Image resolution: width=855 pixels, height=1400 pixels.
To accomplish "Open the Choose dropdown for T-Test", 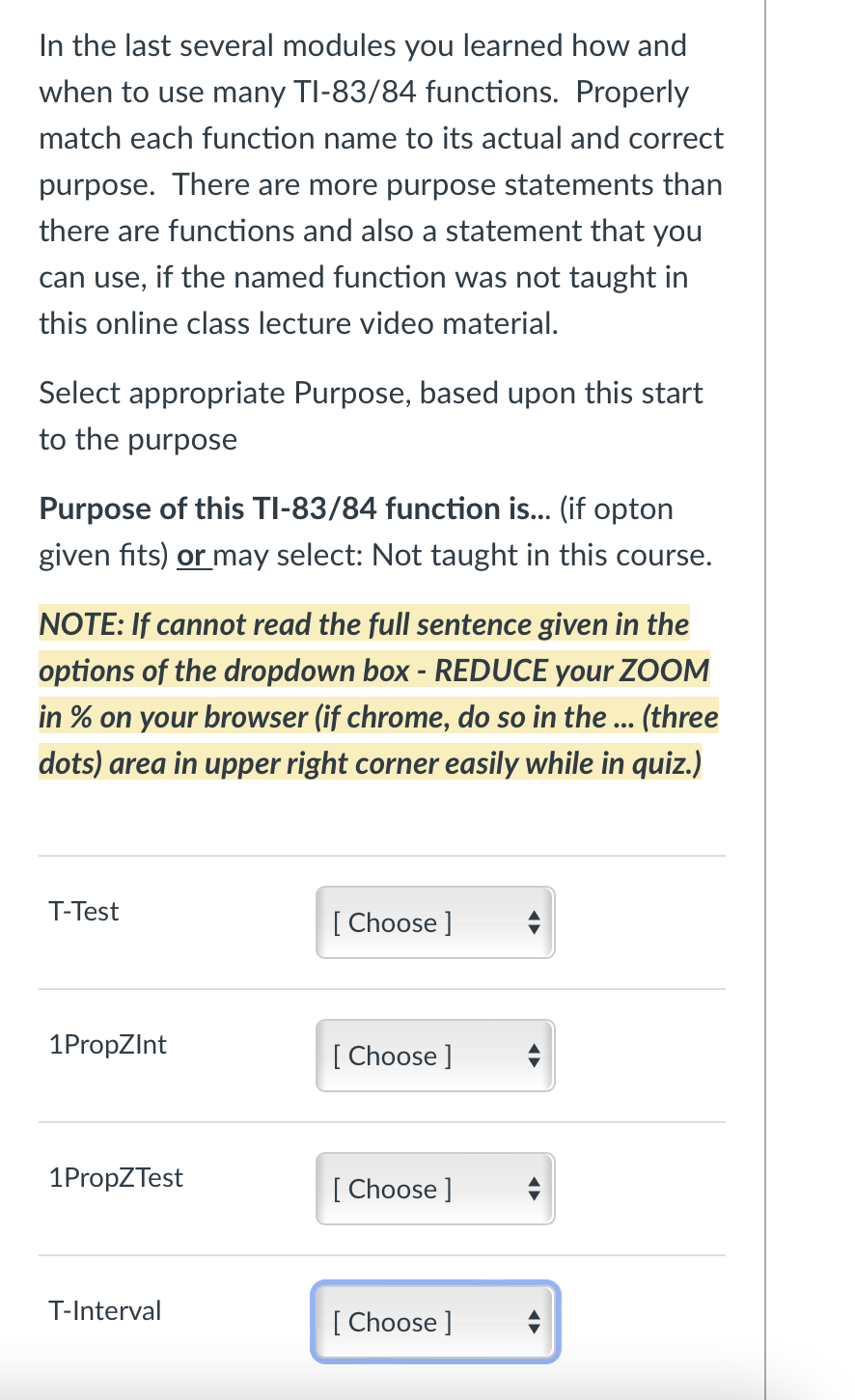I will [x=425, y=922].
